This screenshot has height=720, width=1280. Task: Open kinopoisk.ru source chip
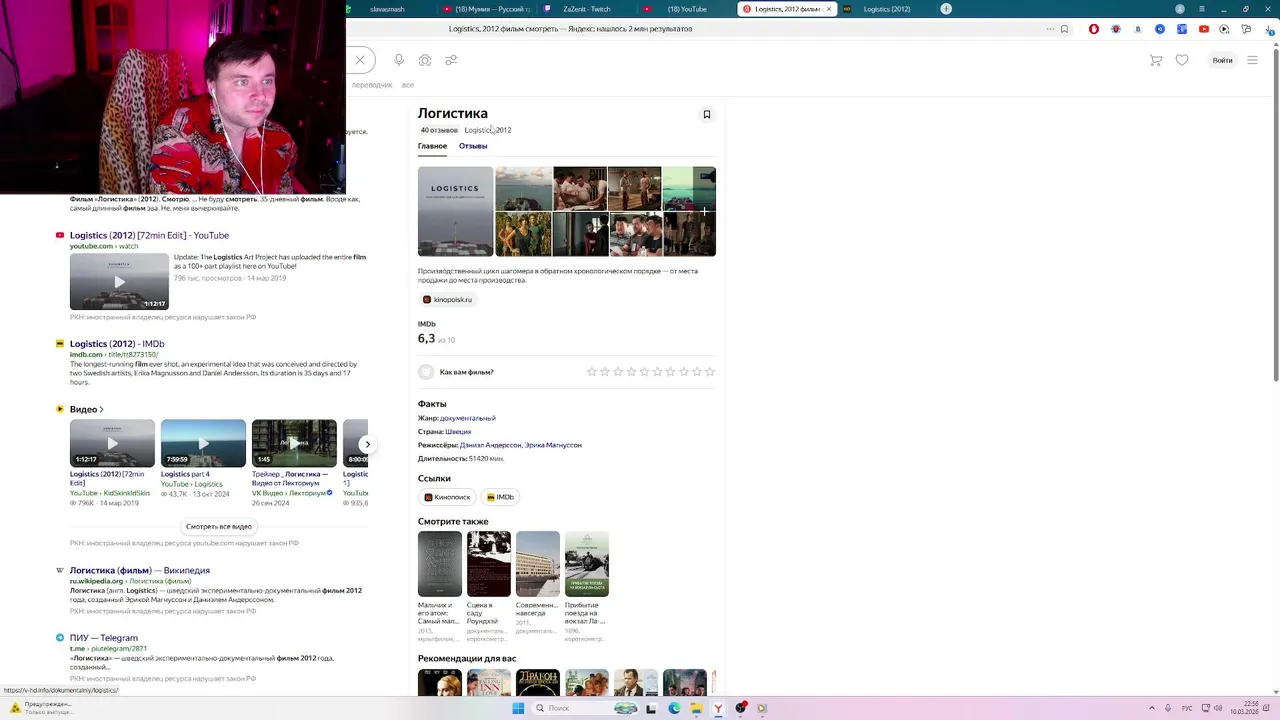coord(447,299)
